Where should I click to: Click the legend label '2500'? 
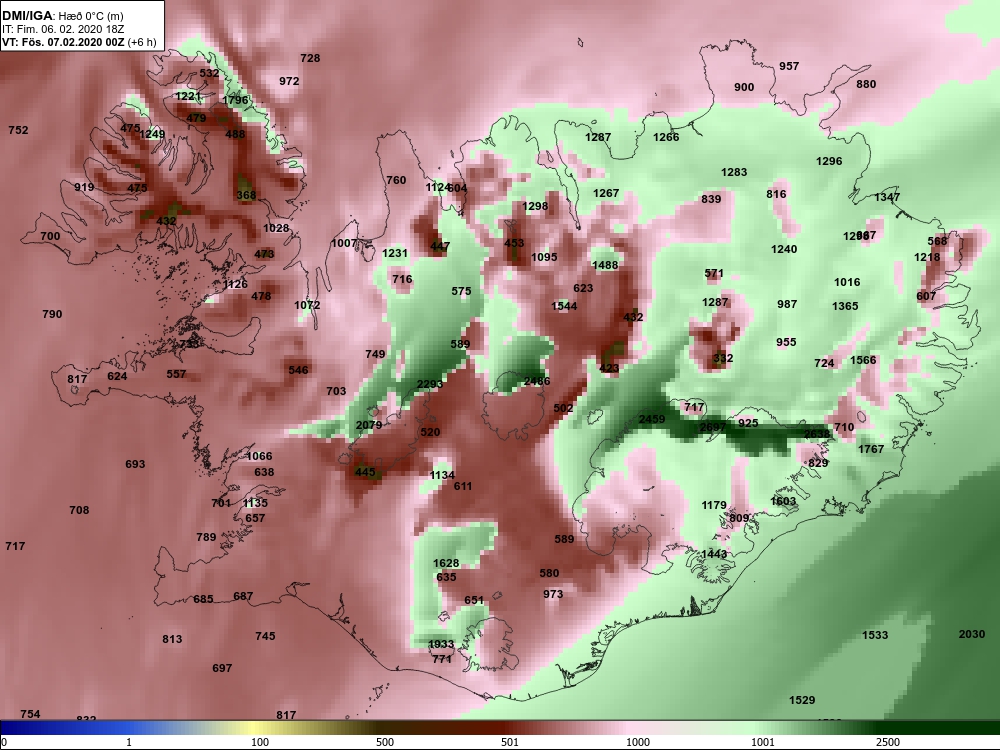point(888,742)
